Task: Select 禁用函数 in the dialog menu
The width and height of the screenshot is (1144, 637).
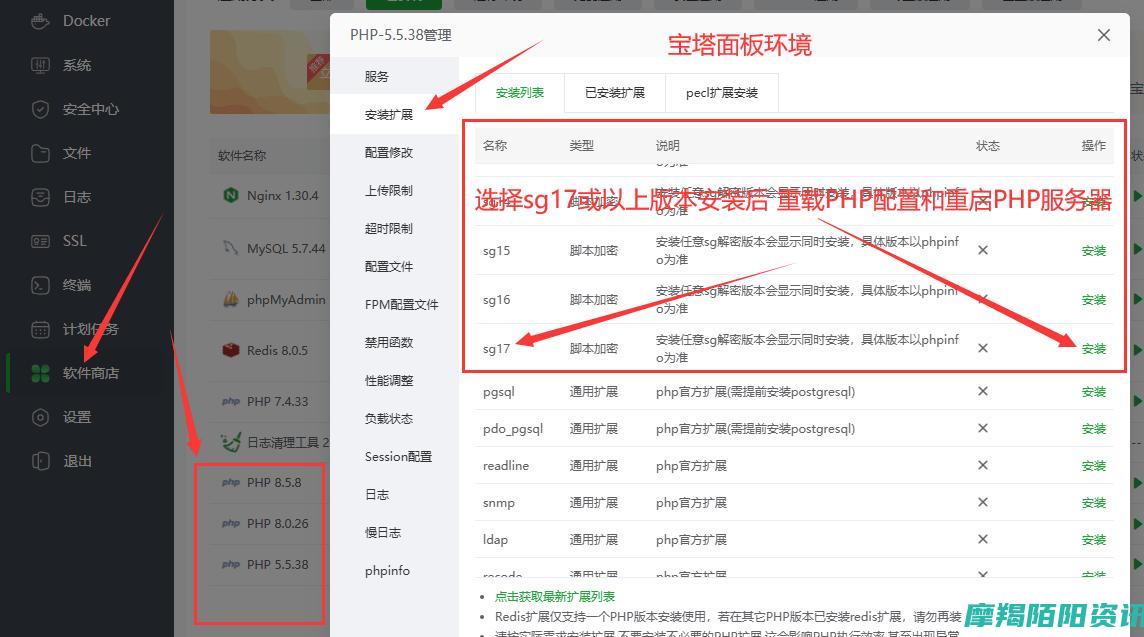Action: pos(389,342)
